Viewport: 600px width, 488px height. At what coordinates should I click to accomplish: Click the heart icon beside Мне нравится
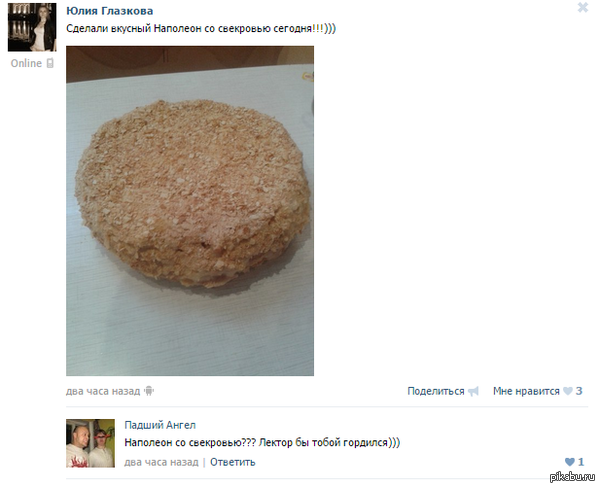point(568,391)
